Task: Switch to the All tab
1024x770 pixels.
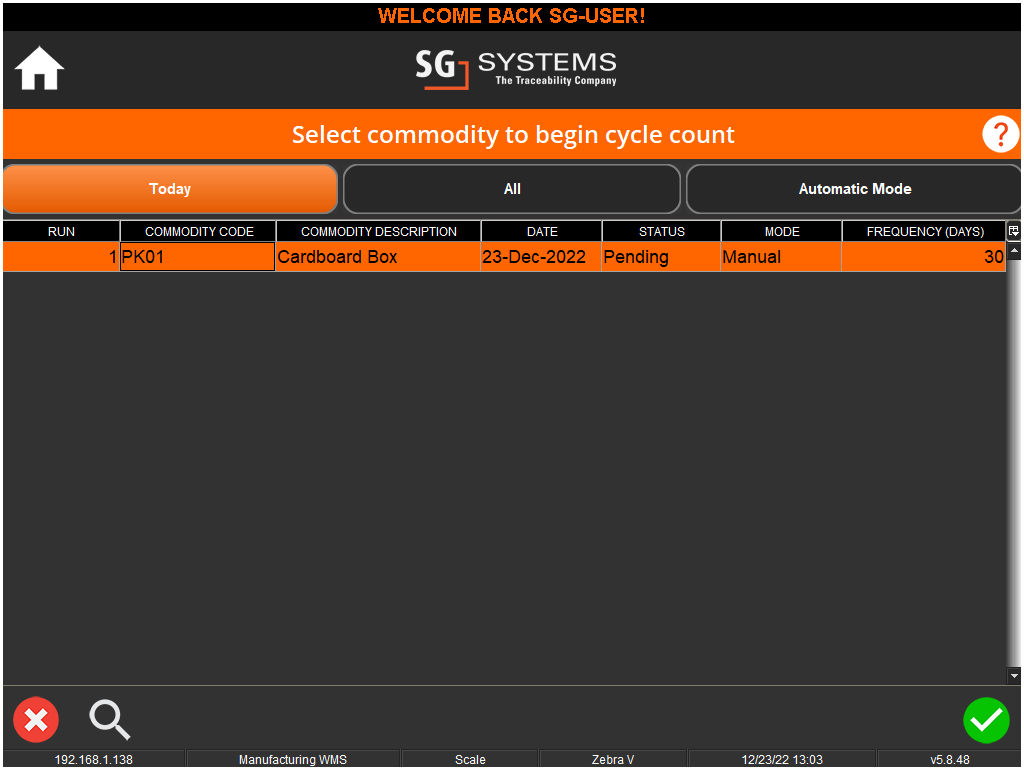Action: 512,188
